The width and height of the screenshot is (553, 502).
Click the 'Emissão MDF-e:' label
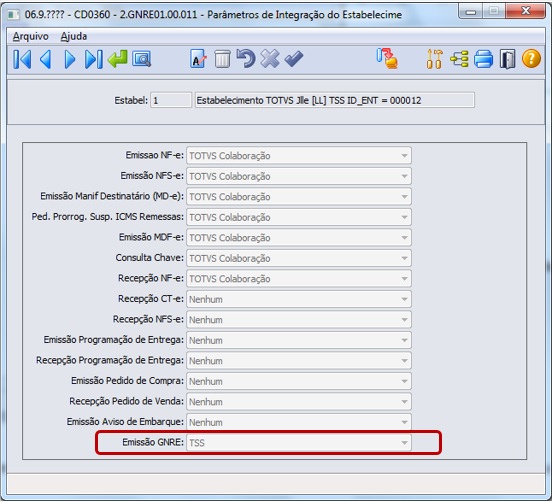pyautogui.click(x=151, y=237)
